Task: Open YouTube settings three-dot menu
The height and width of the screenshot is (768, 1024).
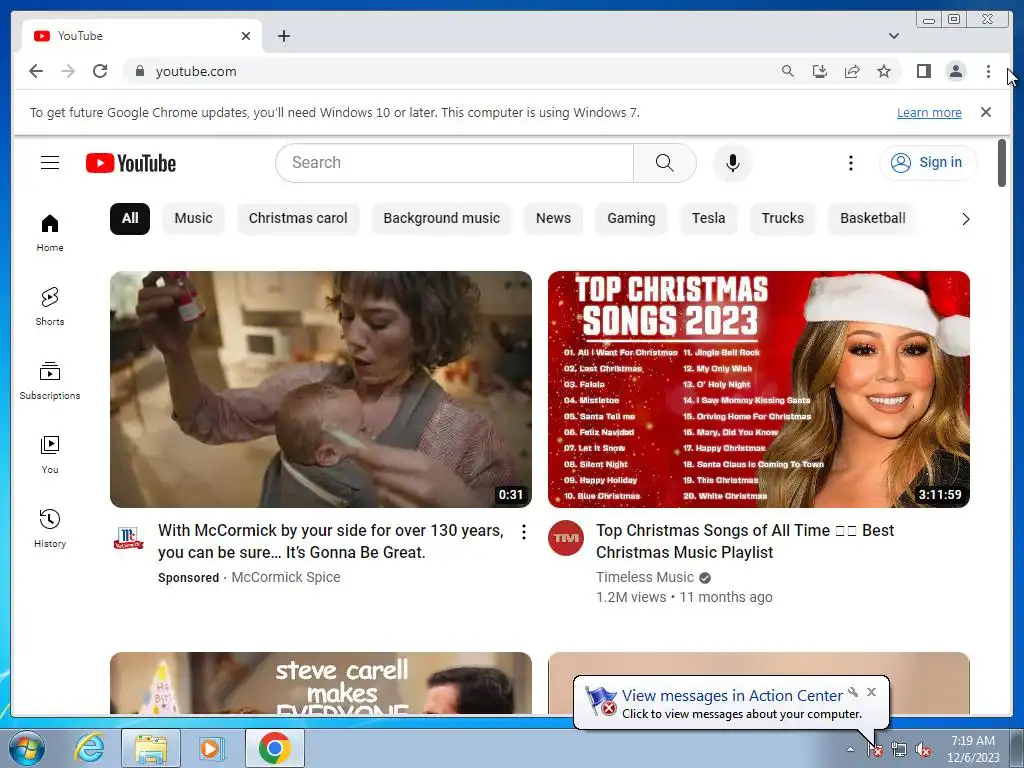Action: click(x=850, y=163)
